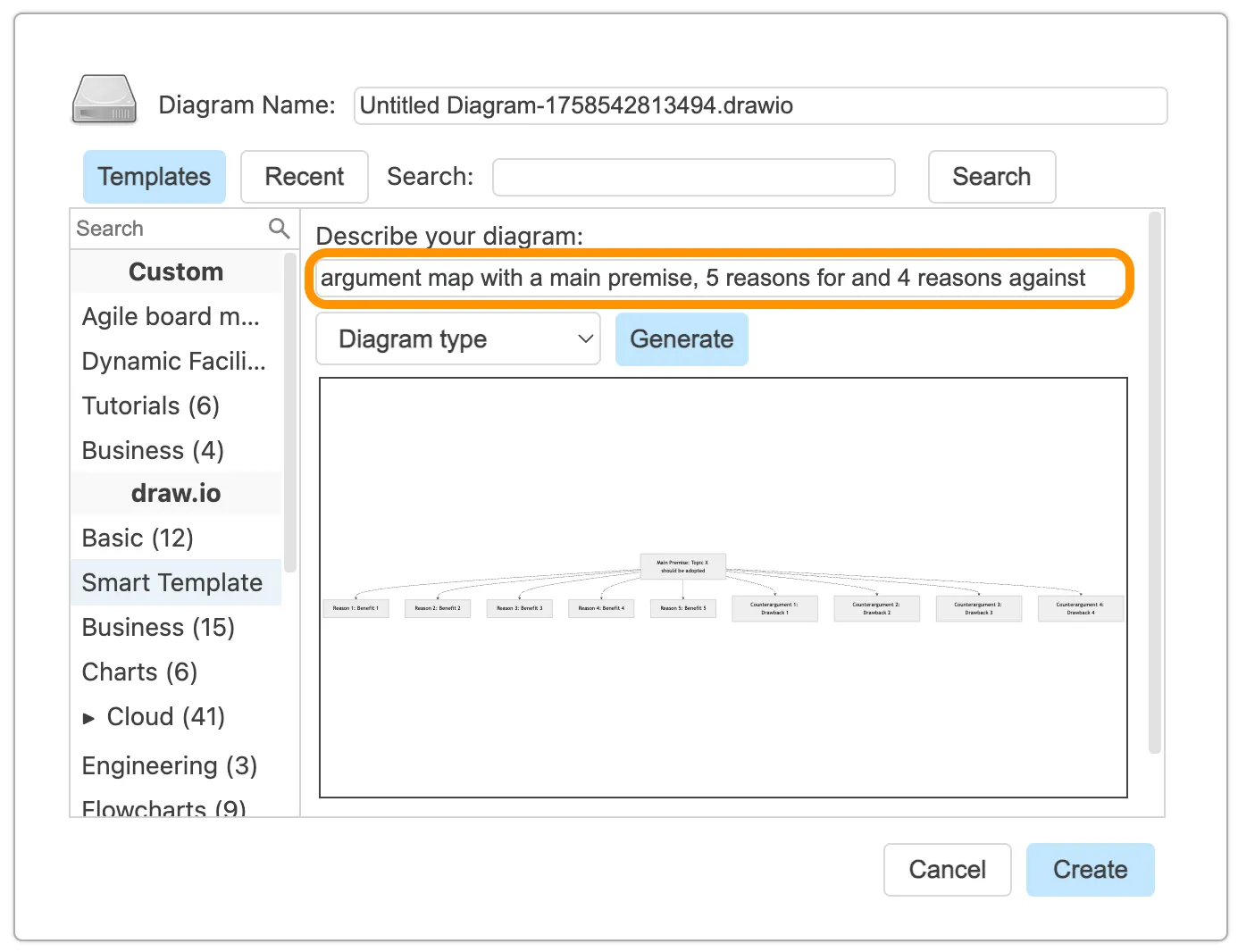Click the magnifier icon in sidebar search
The width and height of the screenshot is (1238, 952).
pyautogui.click(x=279, y=229)
